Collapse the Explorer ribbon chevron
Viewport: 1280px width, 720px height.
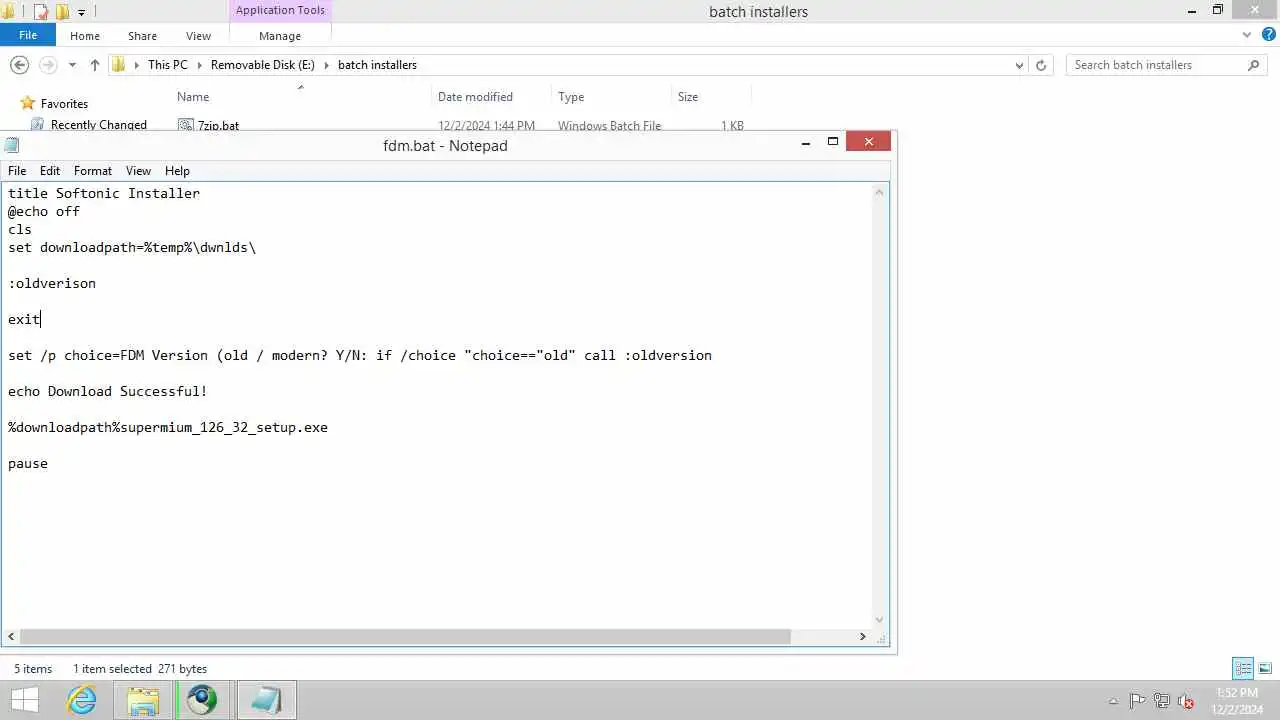pos(1246,35)
